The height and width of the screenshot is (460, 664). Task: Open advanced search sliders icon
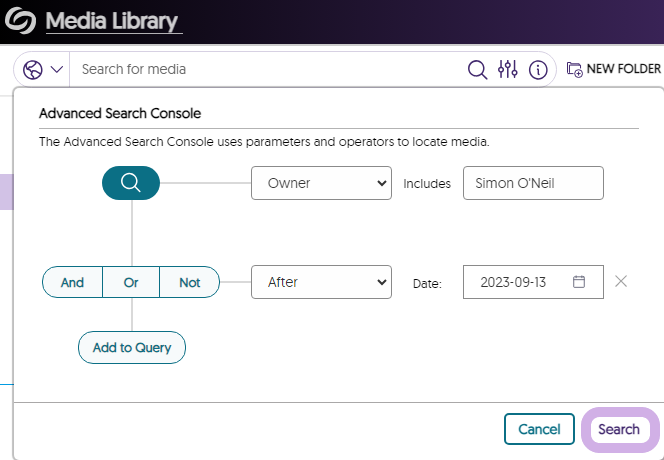pos(508,69)
